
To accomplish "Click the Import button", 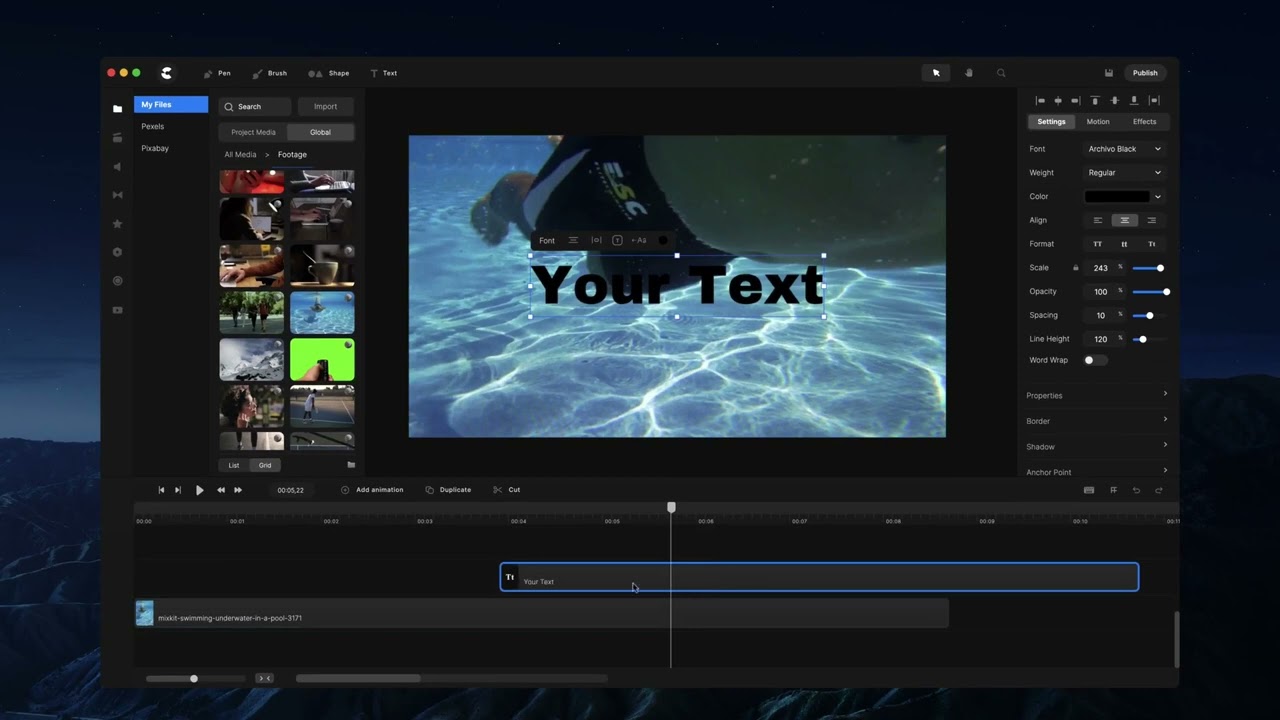I will click(325, 106).
